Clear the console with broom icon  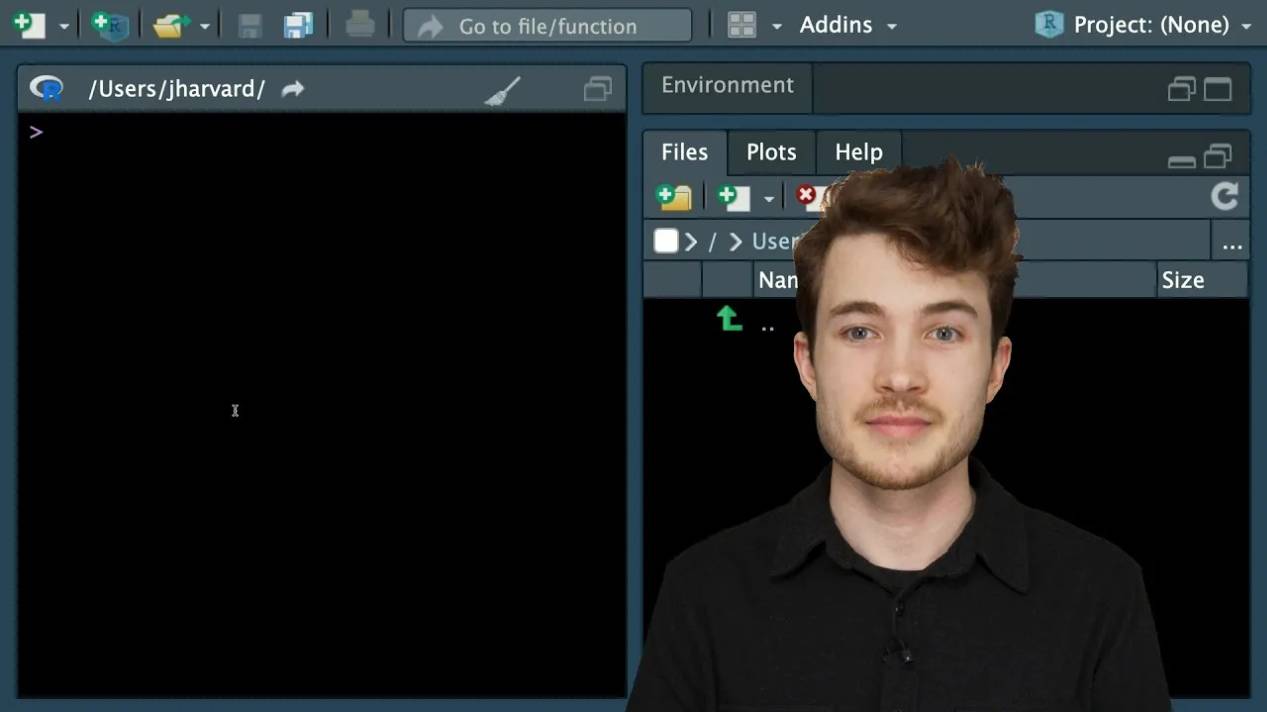click(x=502, y=91)
